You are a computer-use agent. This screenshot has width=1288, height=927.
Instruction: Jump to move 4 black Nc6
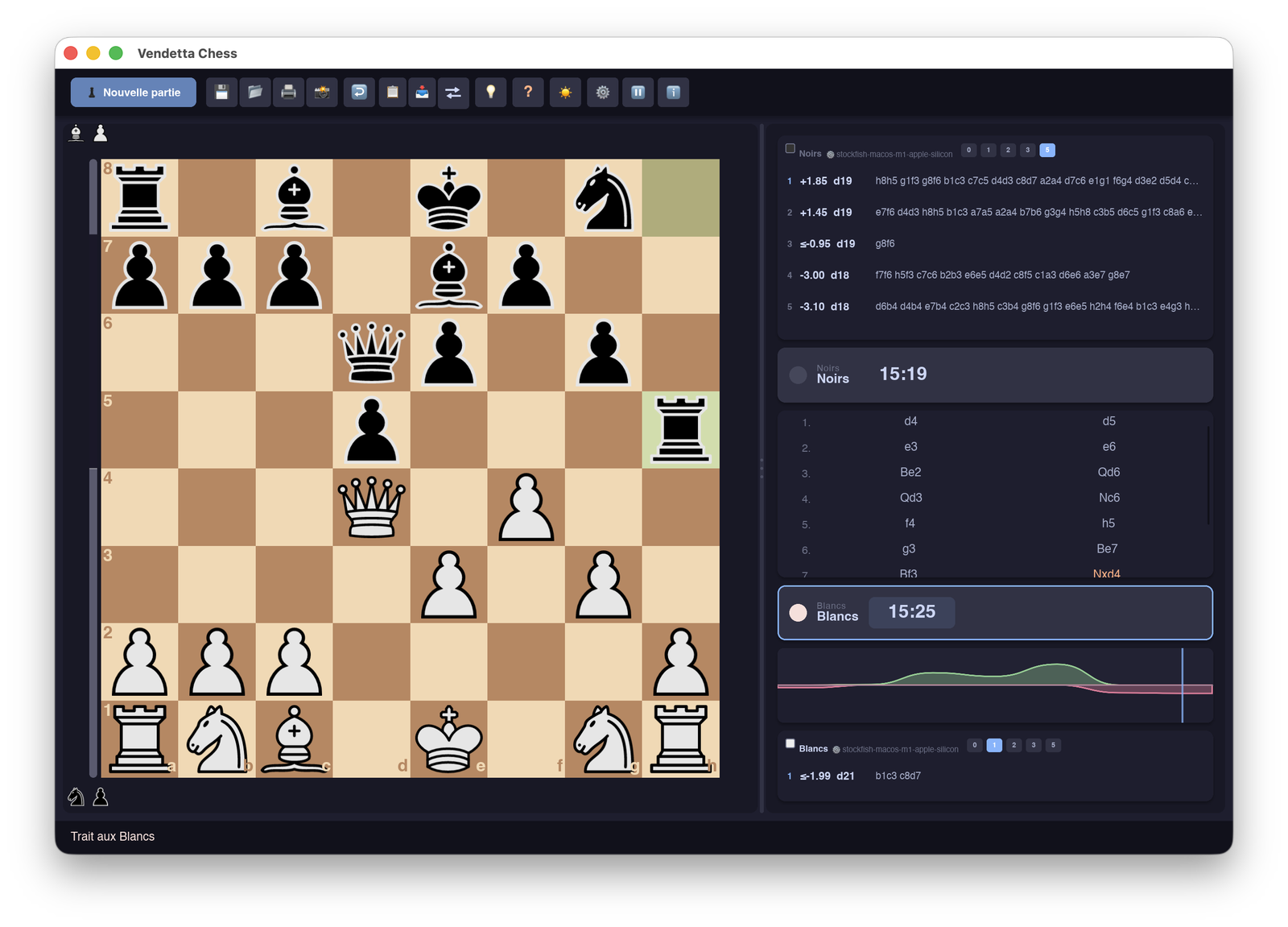[1108, 498]
